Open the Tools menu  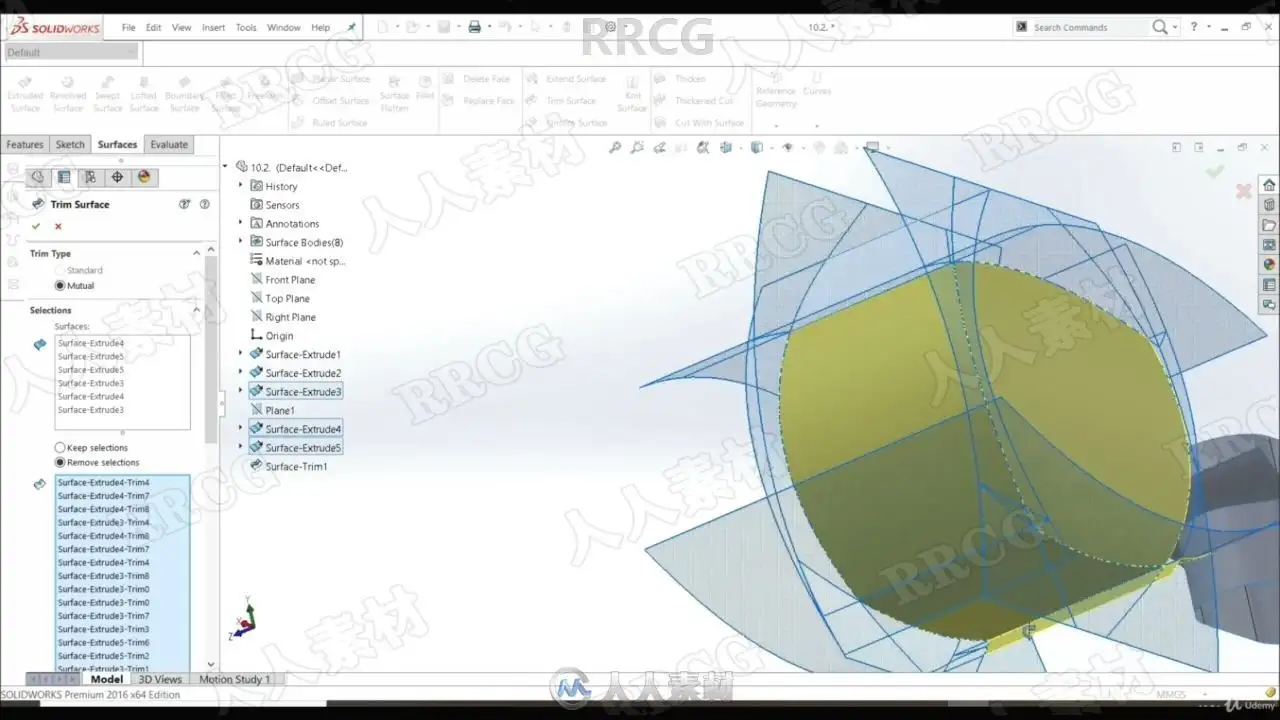tap(246, 27)
